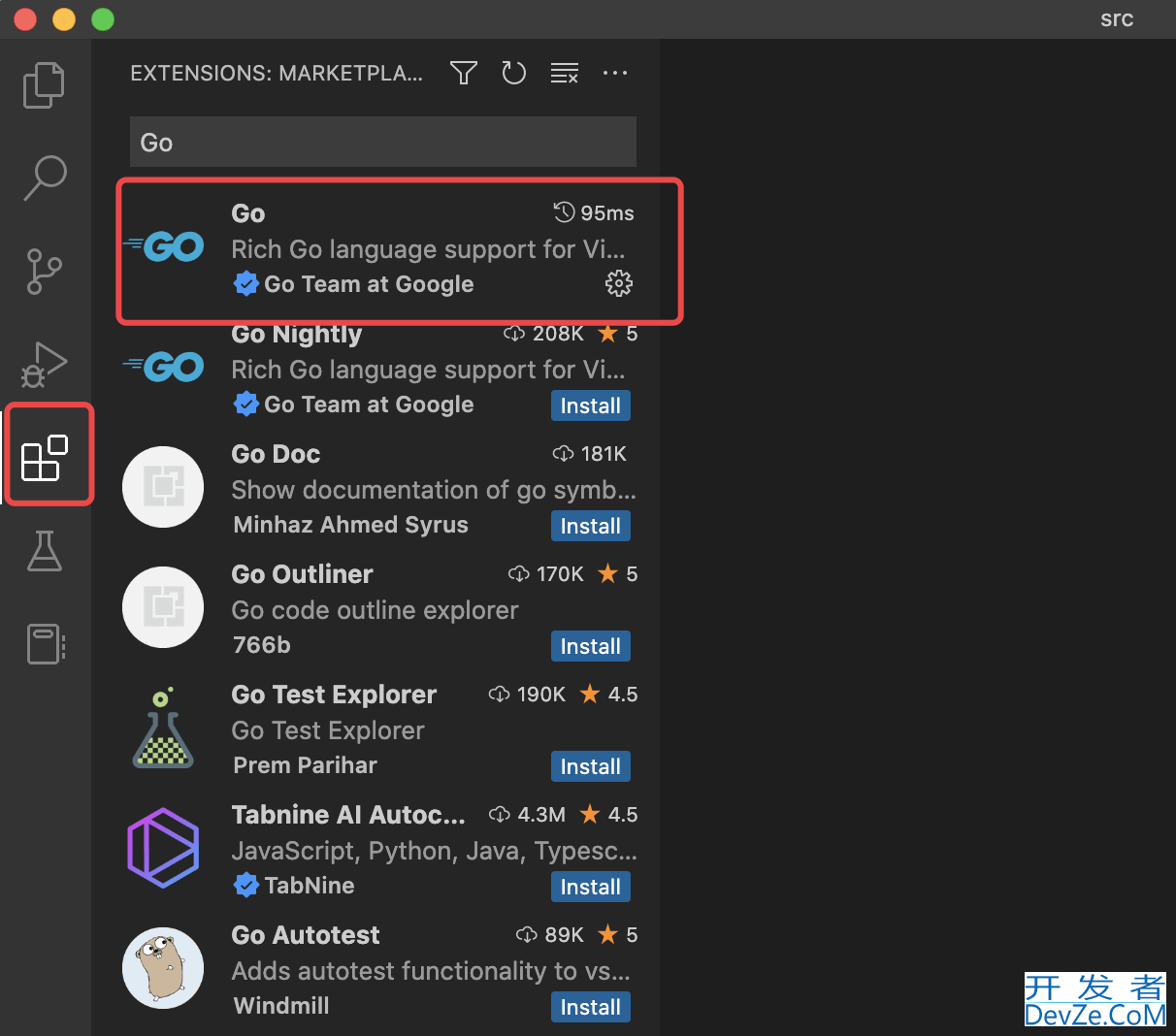
Task: Click publisher Prem Parihar
Action: click(x=306, y=765)
